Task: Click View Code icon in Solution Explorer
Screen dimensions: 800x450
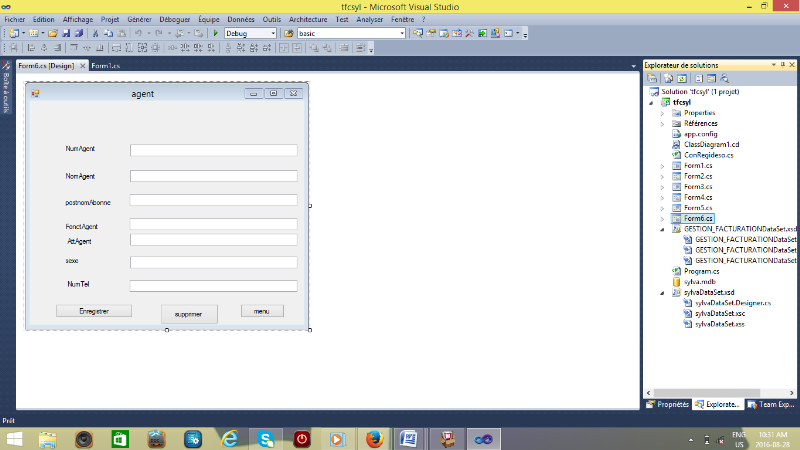Action: (x=699, y=79)
